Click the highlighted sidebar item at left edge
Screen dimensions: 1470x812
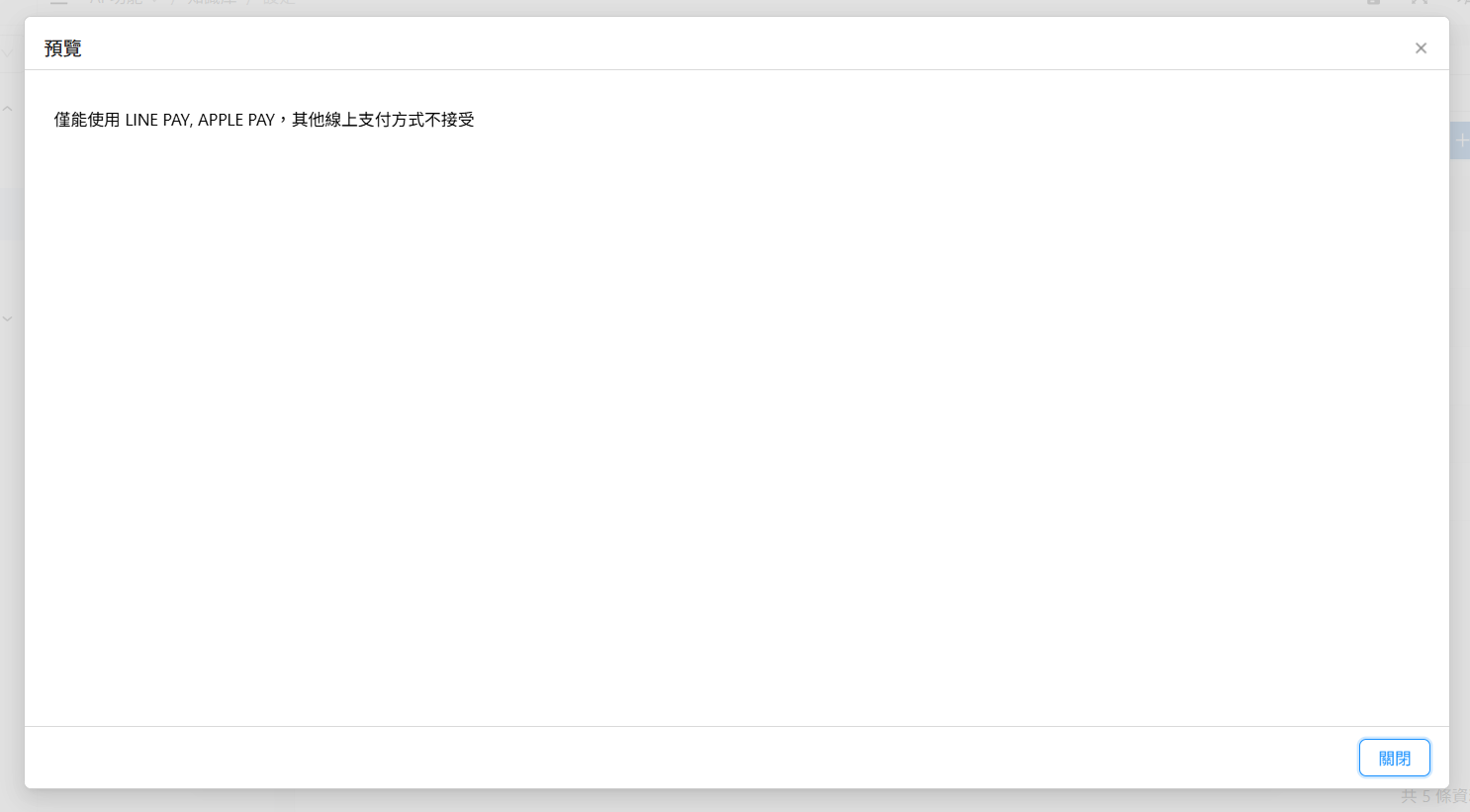point(10,214)
